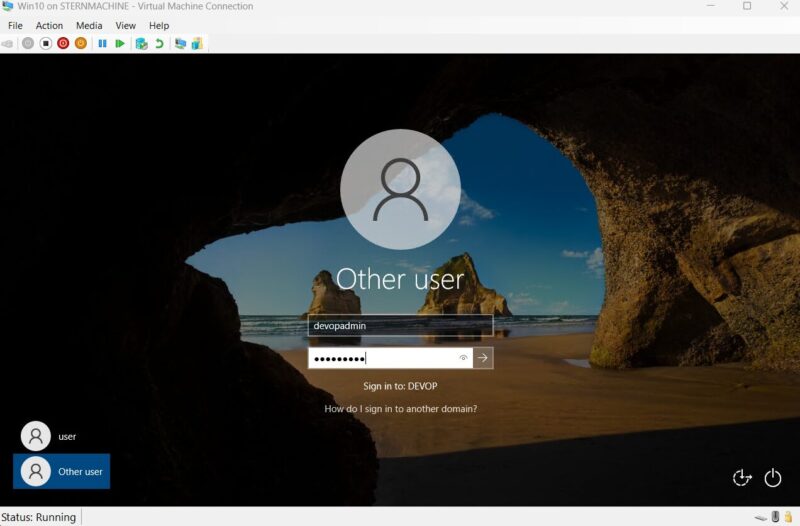Click "How do I sign in to another domain?"

click(401, 409)
